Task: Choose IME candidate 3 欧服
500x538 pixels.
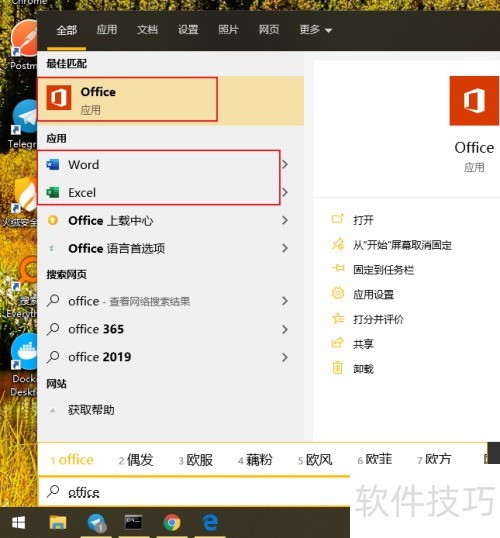Action: click(x=196, y=460)
